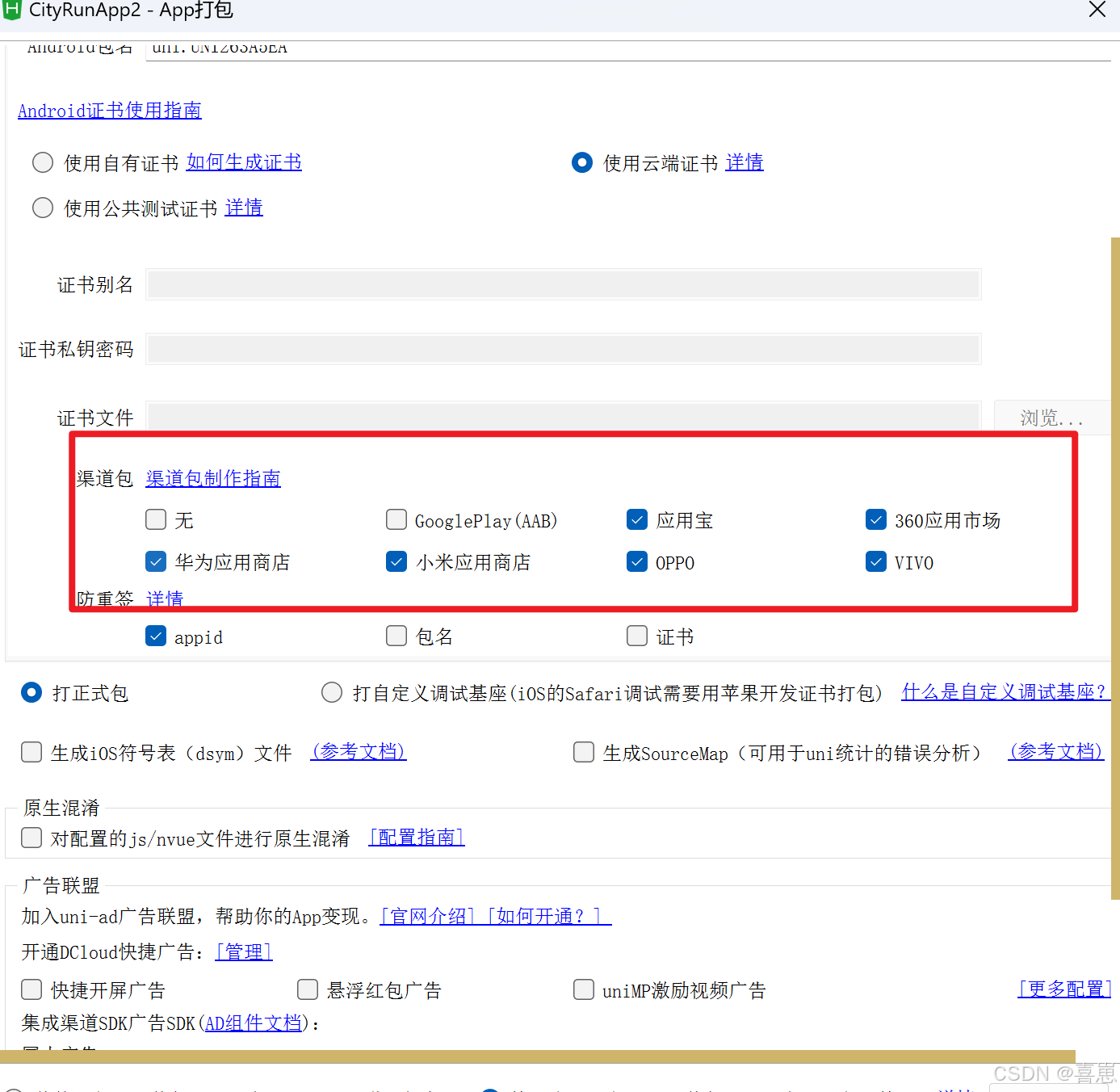Screen dimensions: 1120x1092
Task: Uncheck the 应用宝 channel package
Action: [637, 519]
